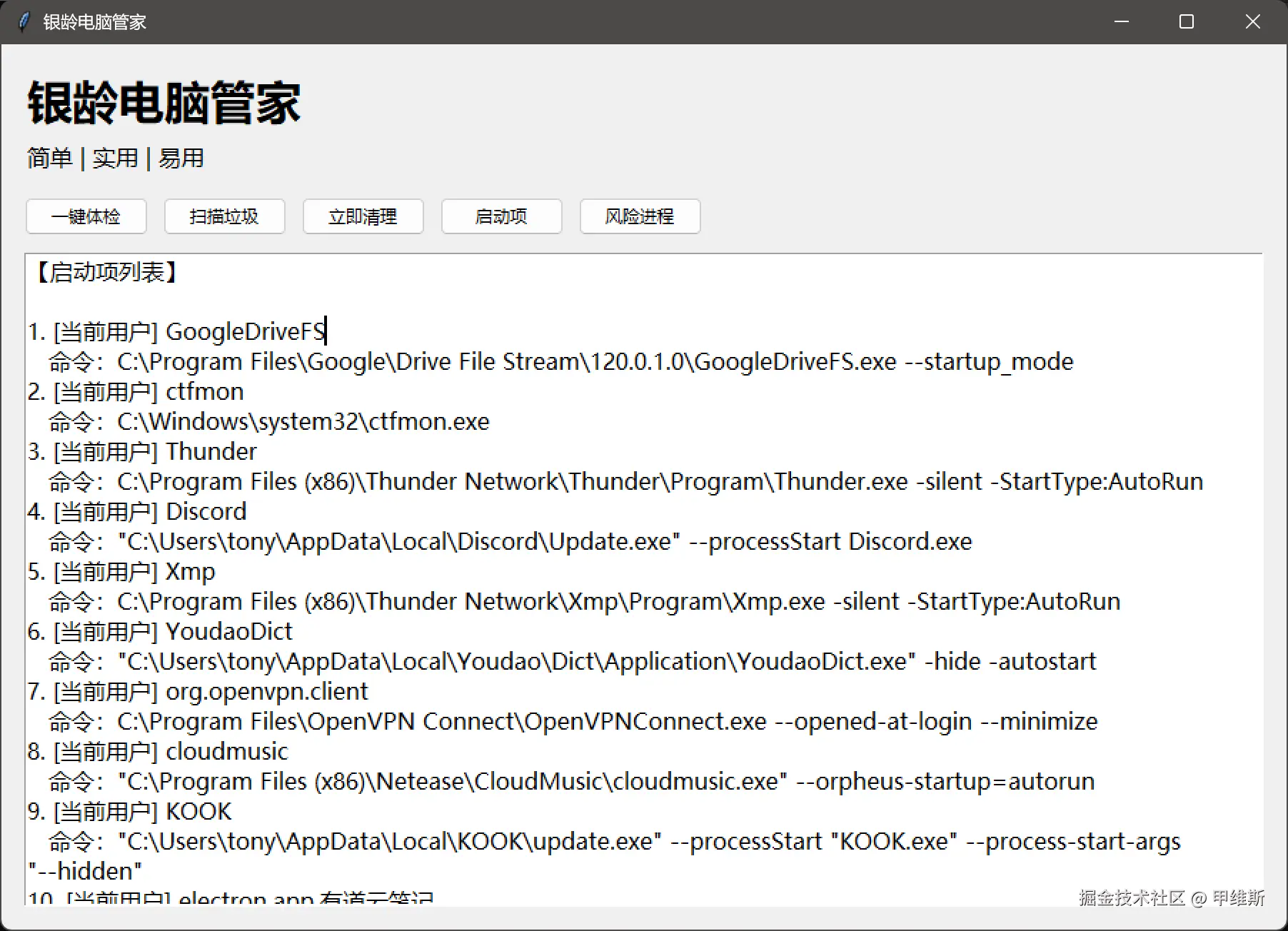The image size is (1288, 931).
Task: Start scan with 扫描垃圾 button
Action: point(225,216)
